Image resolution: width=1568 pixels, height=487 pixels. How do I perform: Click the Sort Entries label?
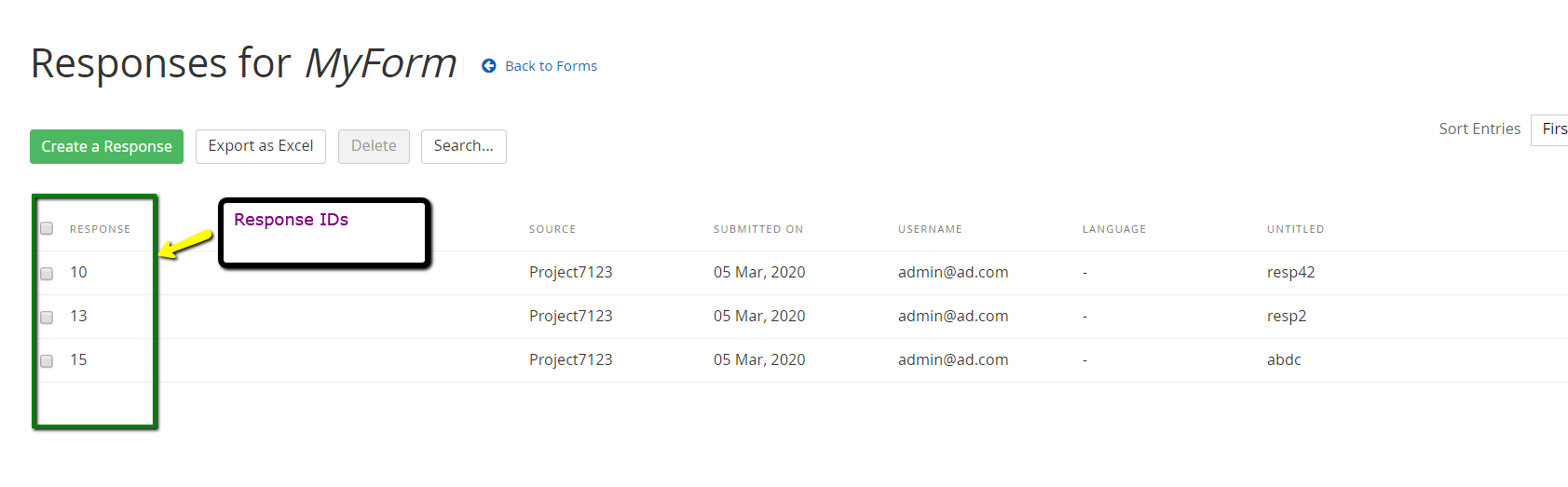click(1479, 129)
